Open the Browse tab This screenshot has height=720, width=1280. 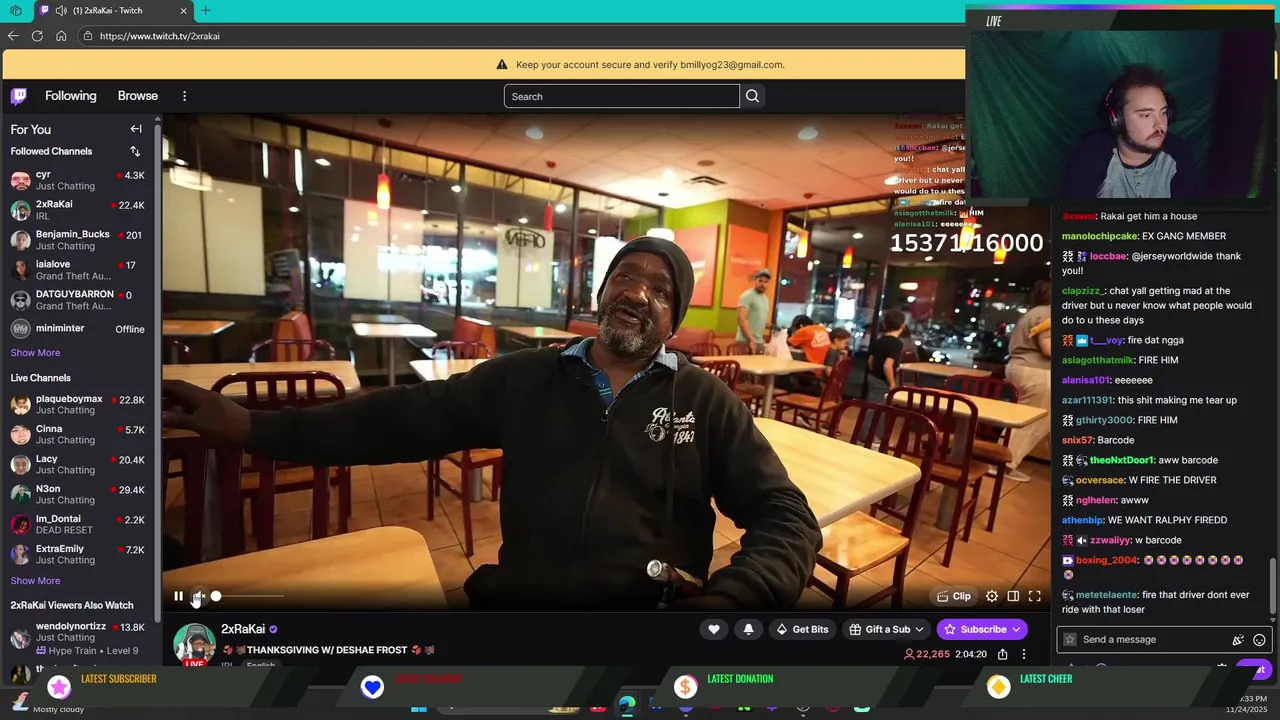pyautogui.click(x=138, y=96)
